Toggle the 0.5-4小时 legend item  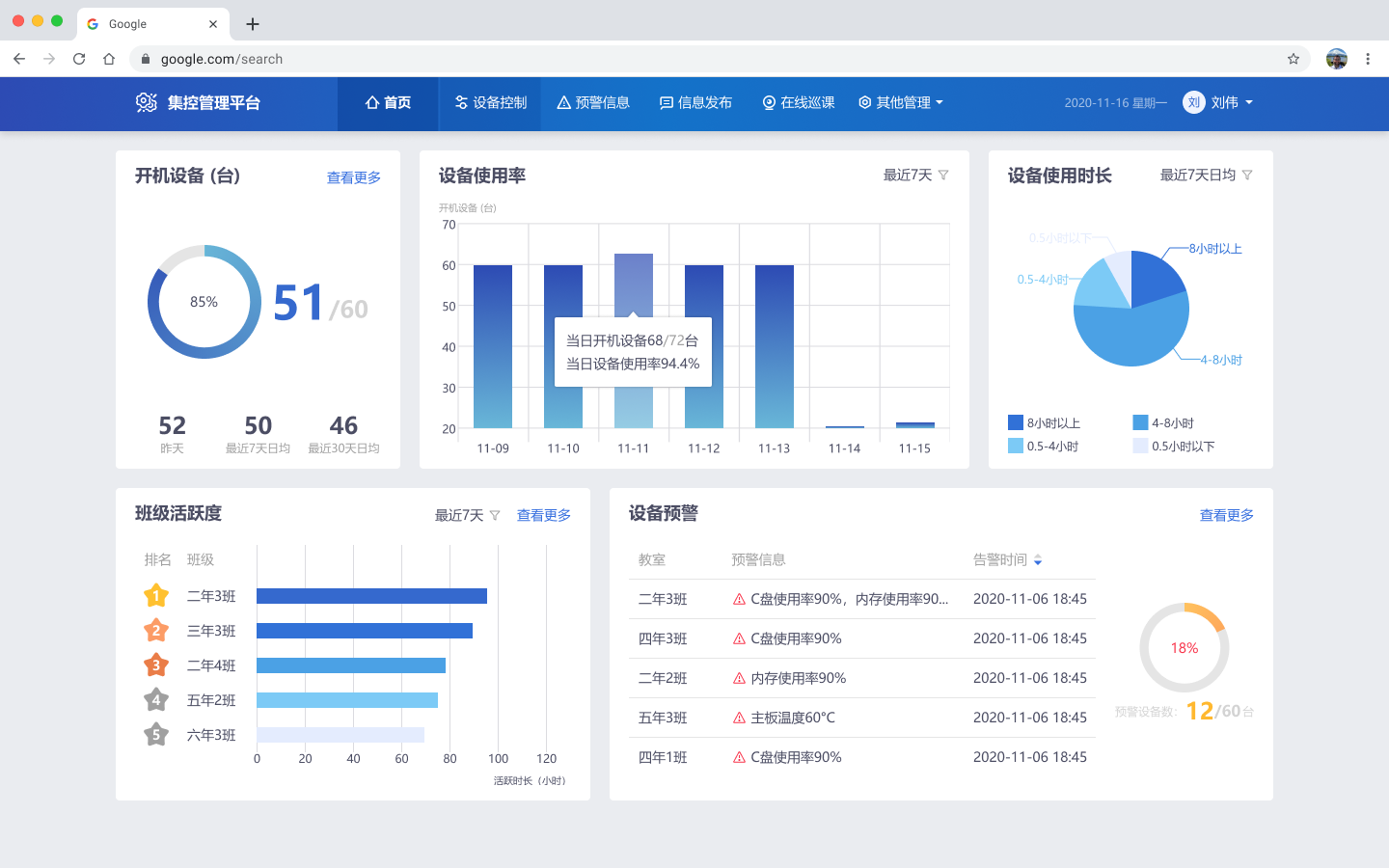pos(1044,446)
